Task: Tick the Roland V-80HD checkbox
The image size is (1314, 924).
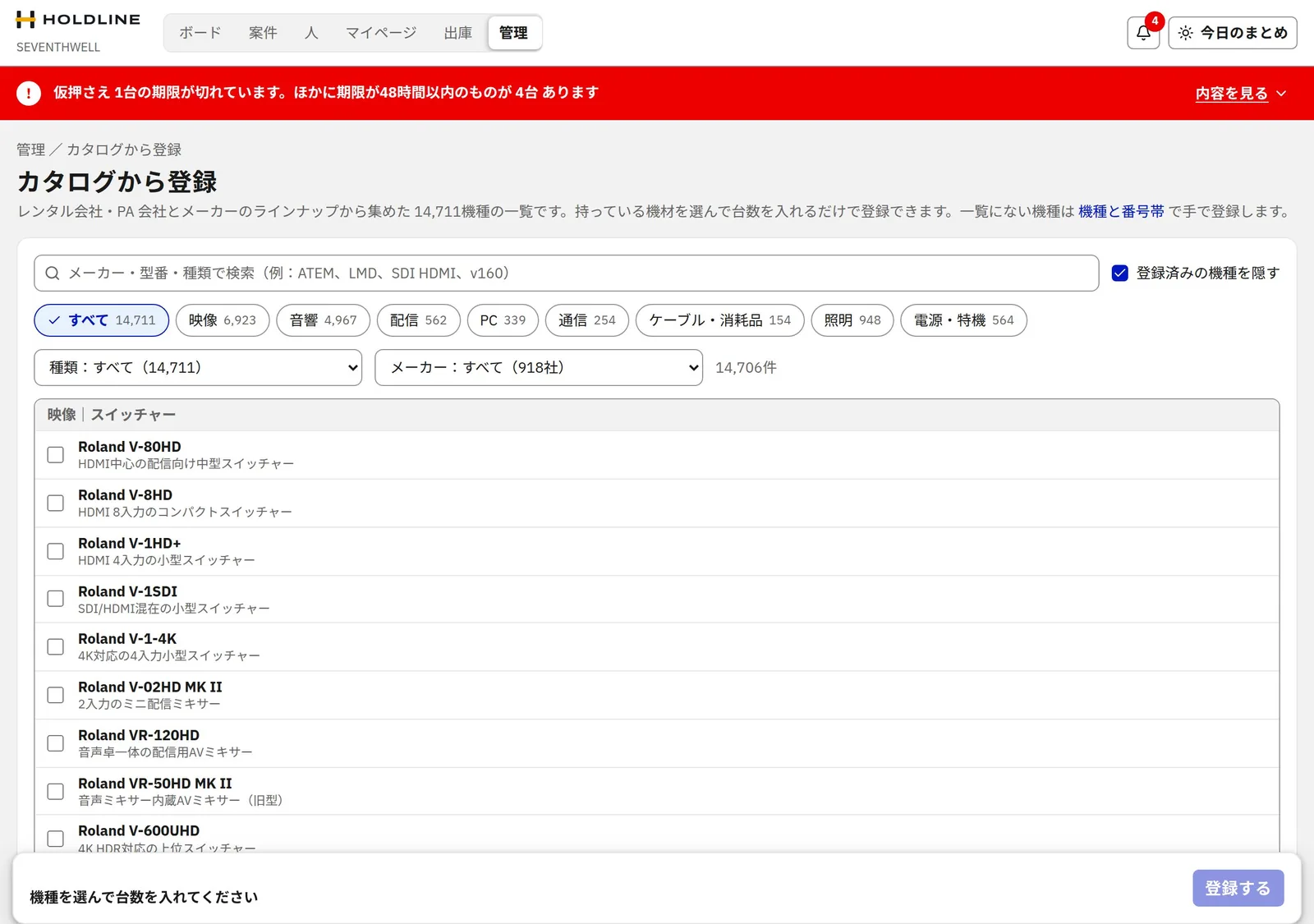Action: [55, 455]
